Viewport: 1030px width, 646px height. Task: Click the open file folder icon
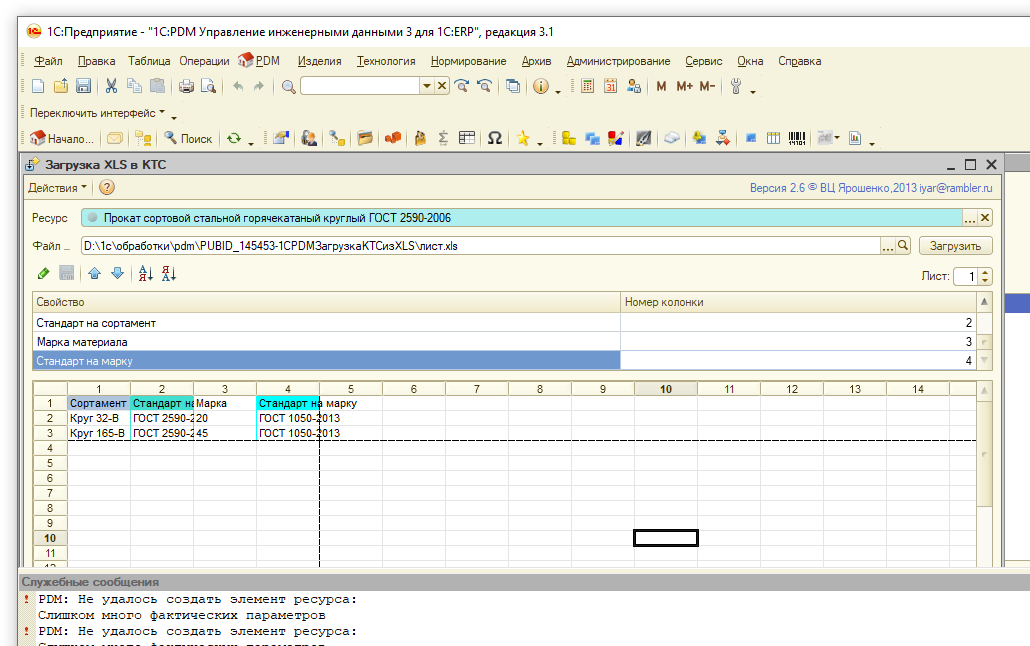(x=60, y=86)
